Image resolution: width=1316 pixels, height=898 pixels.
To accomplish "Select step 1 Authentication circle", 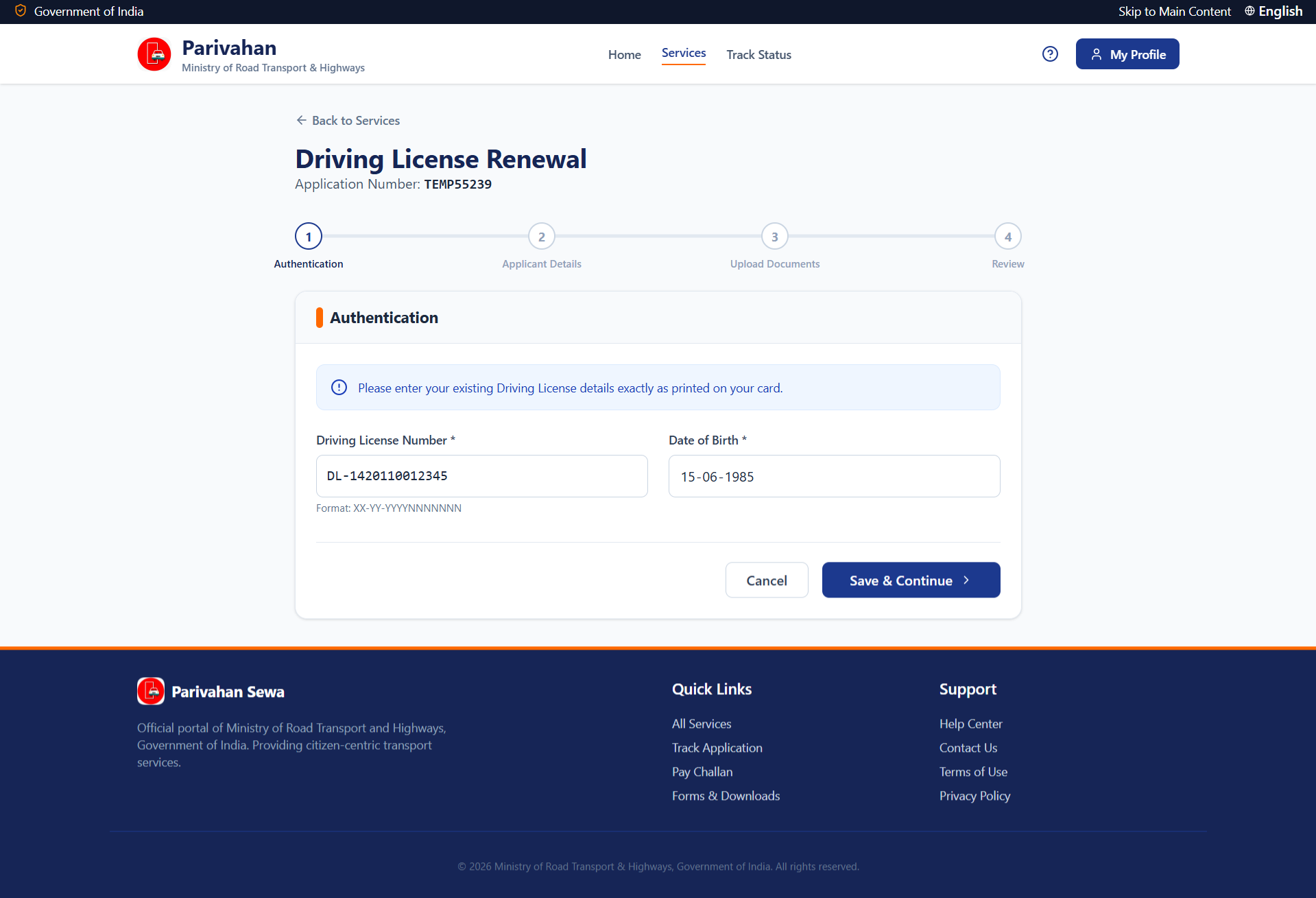I will pos(309,237).
